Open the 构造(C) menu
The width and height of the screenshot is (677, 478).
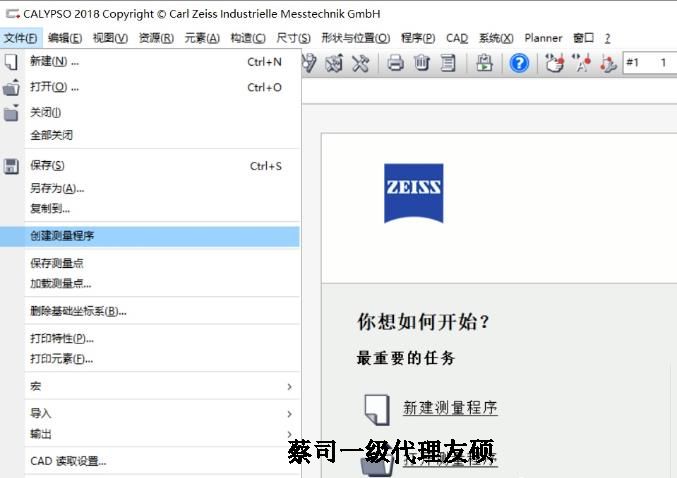[x=248, y=38]
